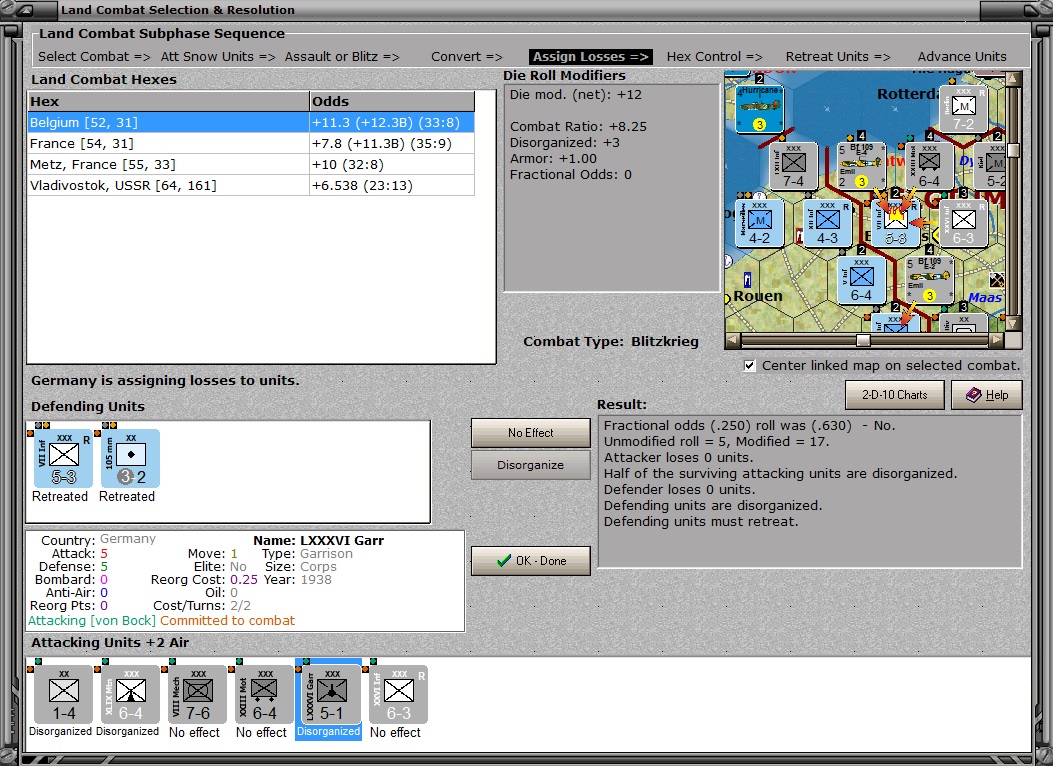Image resolution: width=1053 pixels, height=766 pixels.
Task: Select the LXXXVI Garr 5-1 unit
Action: pos(331,694)
